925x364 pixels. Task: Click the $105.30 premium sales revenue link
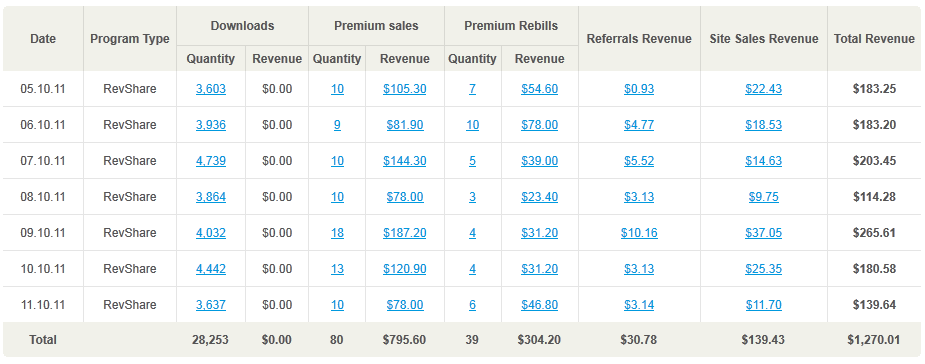[405, 89]
